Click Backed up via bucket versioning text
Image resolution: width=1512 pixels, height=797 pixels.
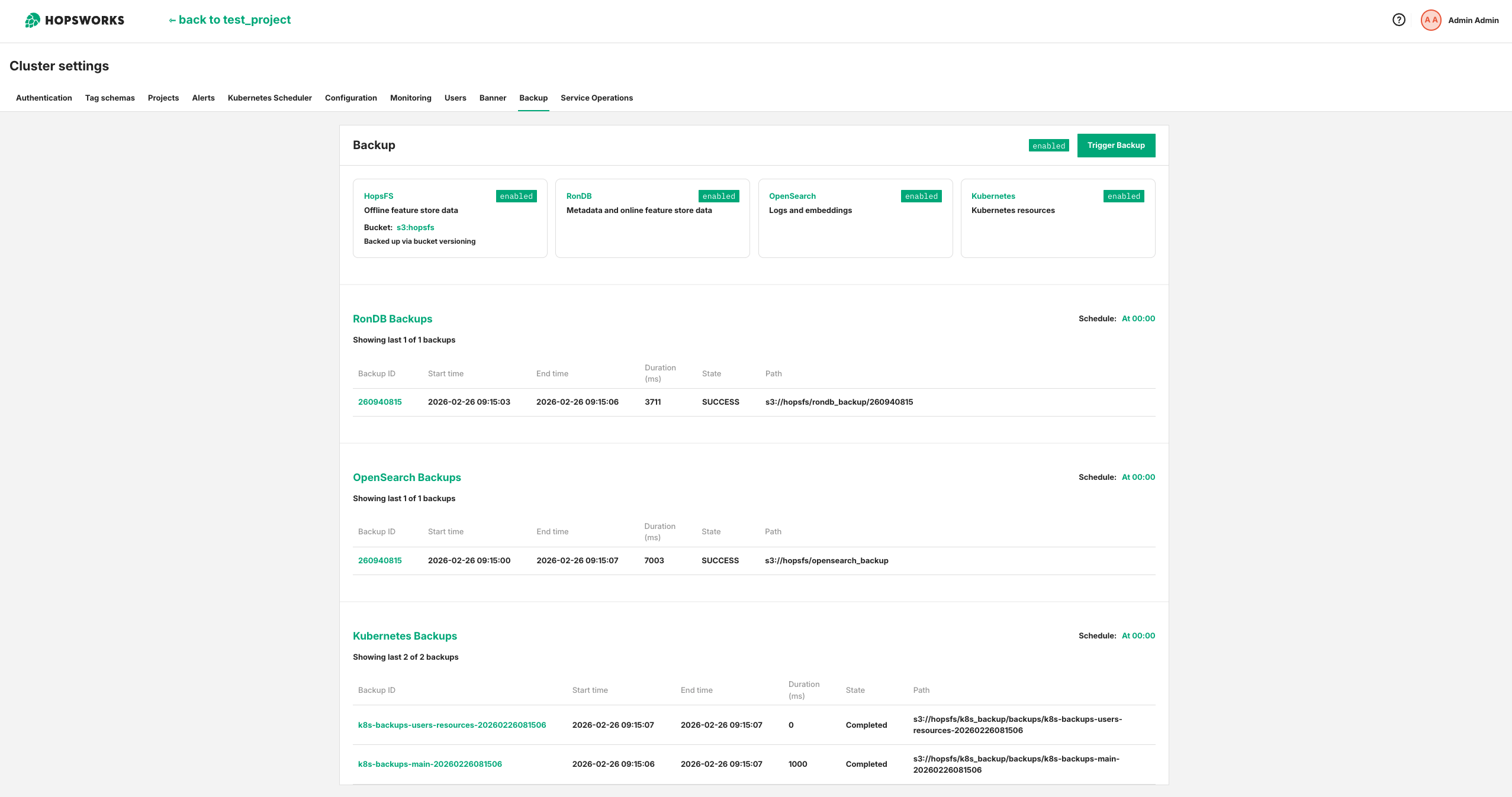coord(420,241)
